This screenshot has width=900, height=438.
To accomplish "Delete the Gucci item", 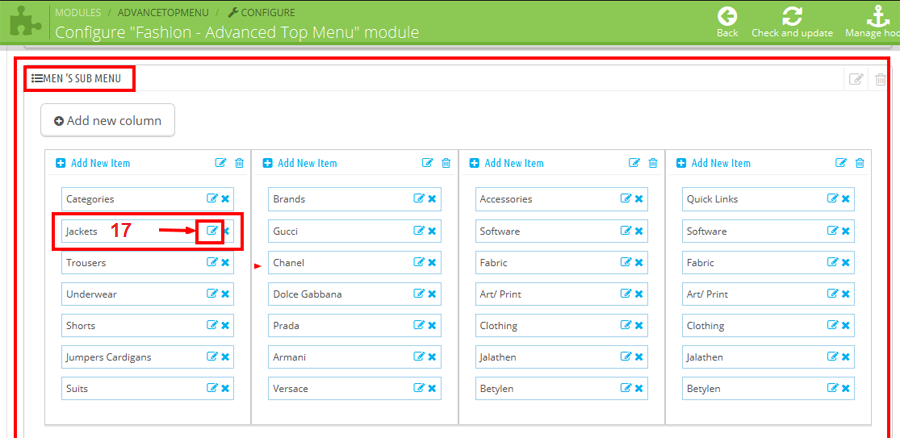I will (x=432, y=231).
